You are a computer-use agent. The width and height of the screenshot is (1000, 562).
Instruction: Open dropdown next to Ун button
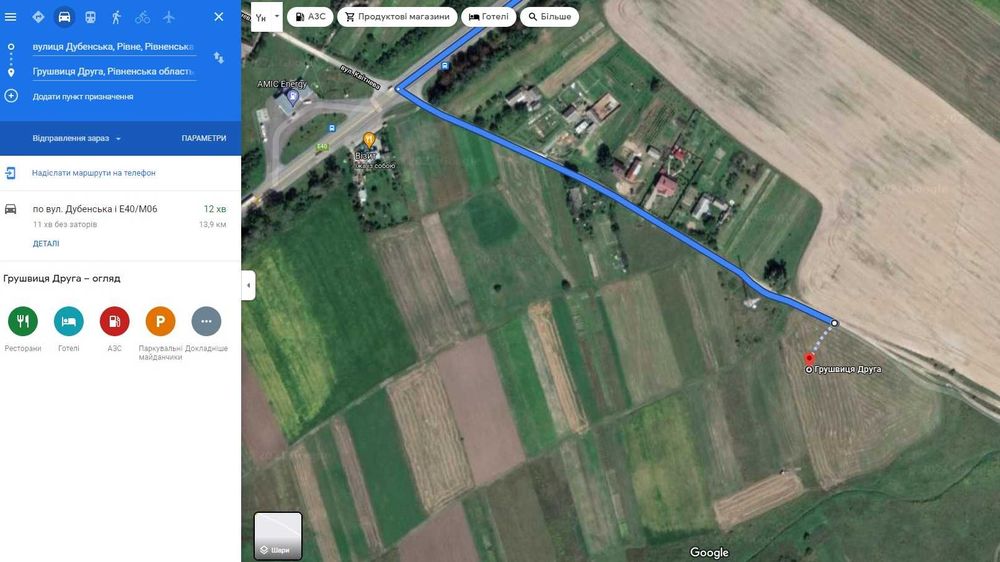277,17
